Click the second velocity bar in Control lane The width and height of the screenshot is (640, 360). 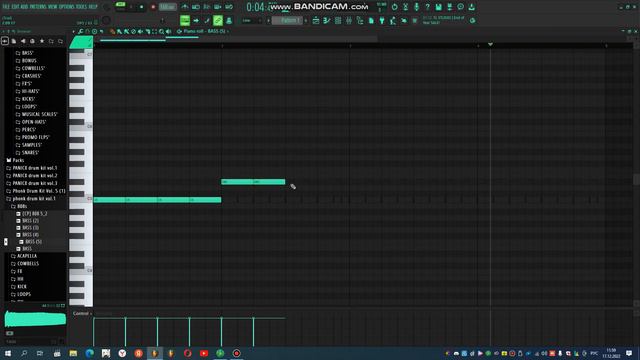pos(125,332)
